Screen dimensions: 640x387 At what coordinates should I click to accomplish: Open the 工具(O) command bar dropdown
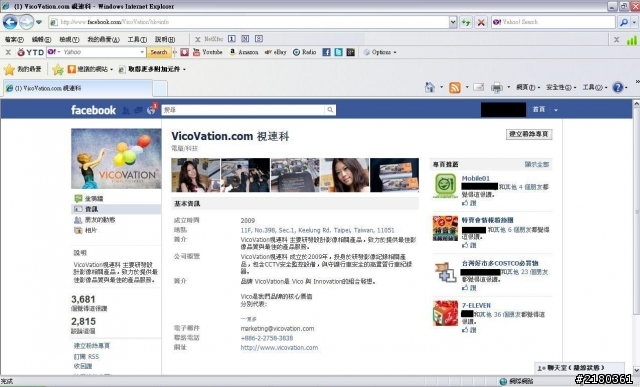(x=594, y=87)
